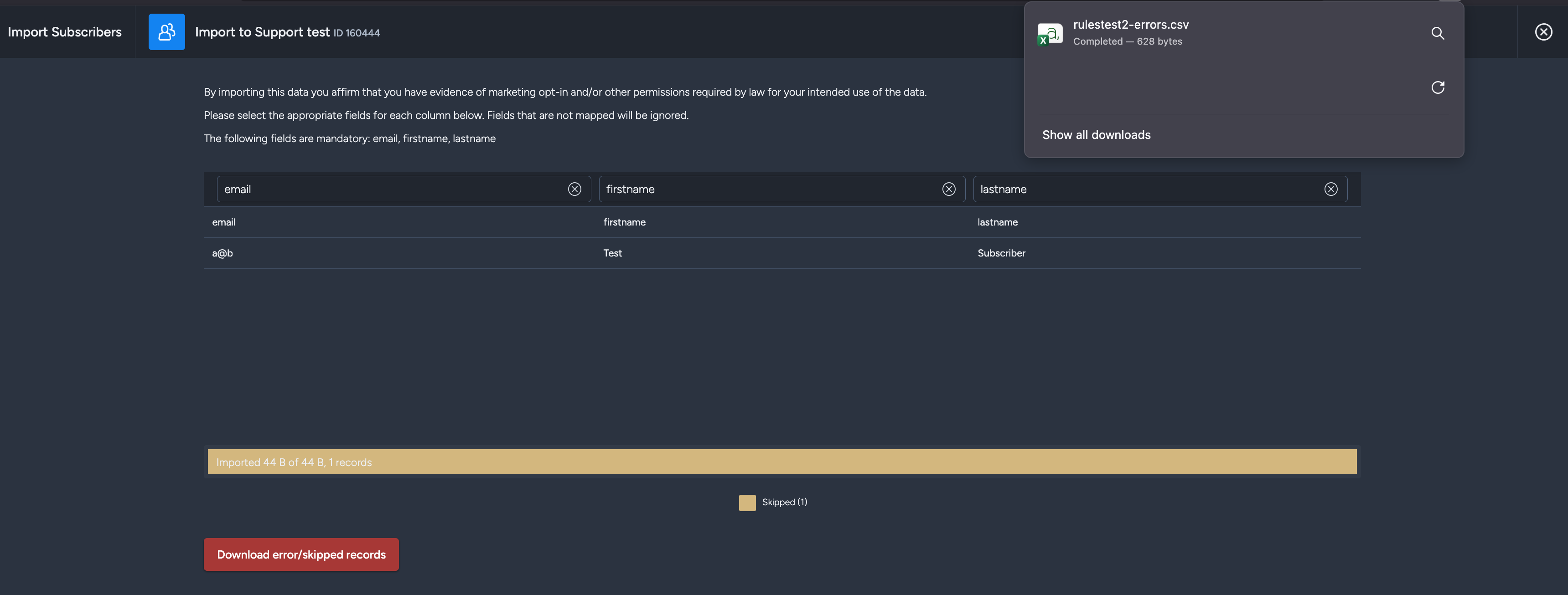The image size is (1568, 595).
Task: Click the ID 160444 label
Action: [357, 33]
